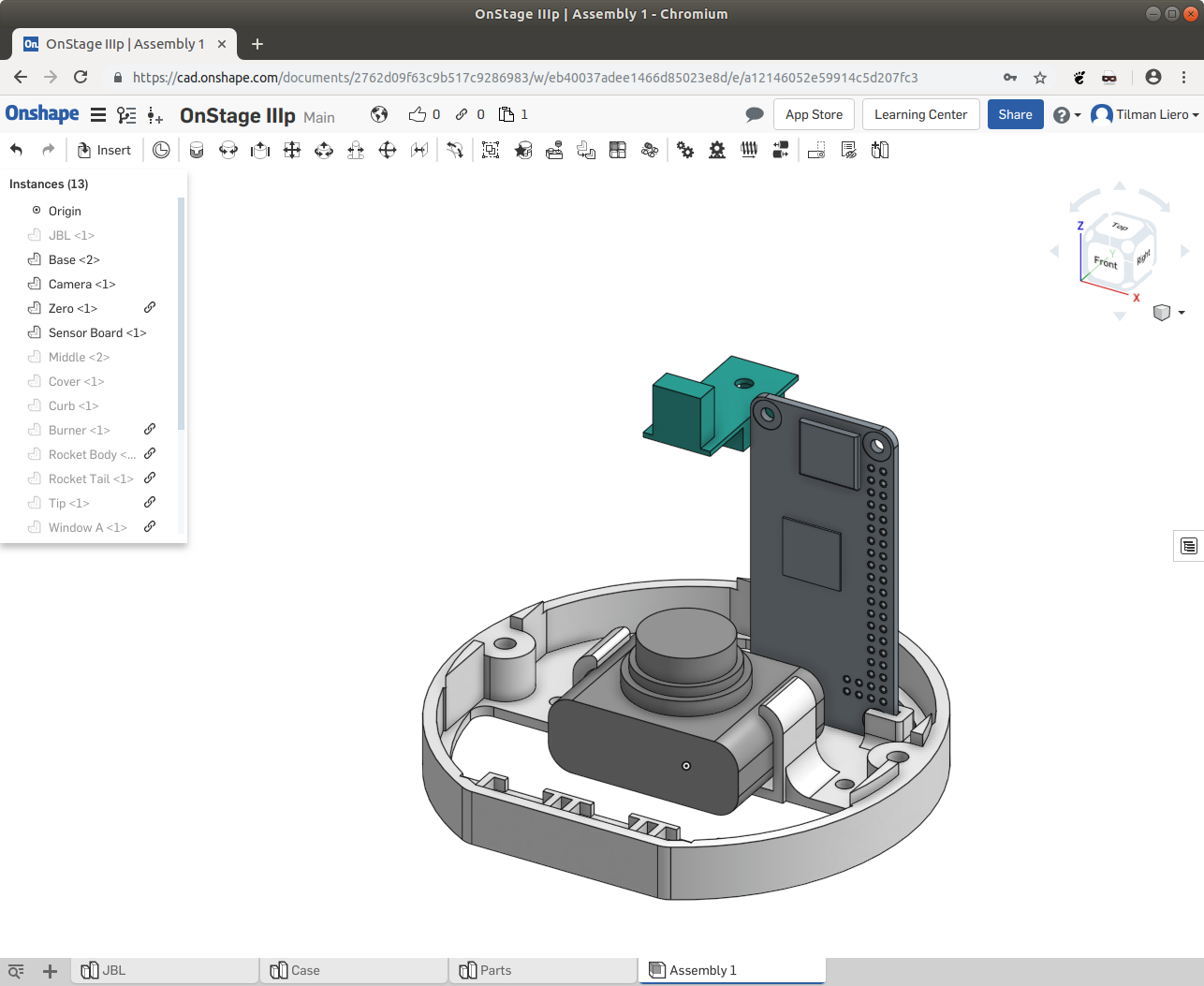Select the Origin instance
1204x986 pixels.
65,211
